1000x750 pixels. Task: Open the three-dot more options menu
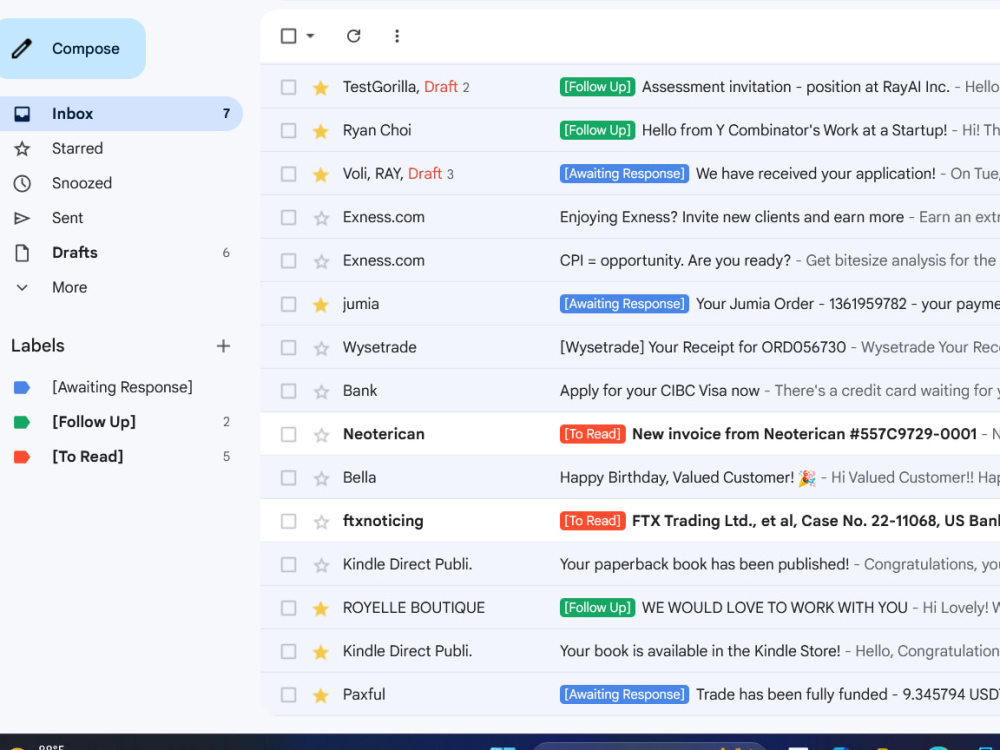[x=397, y=36]
